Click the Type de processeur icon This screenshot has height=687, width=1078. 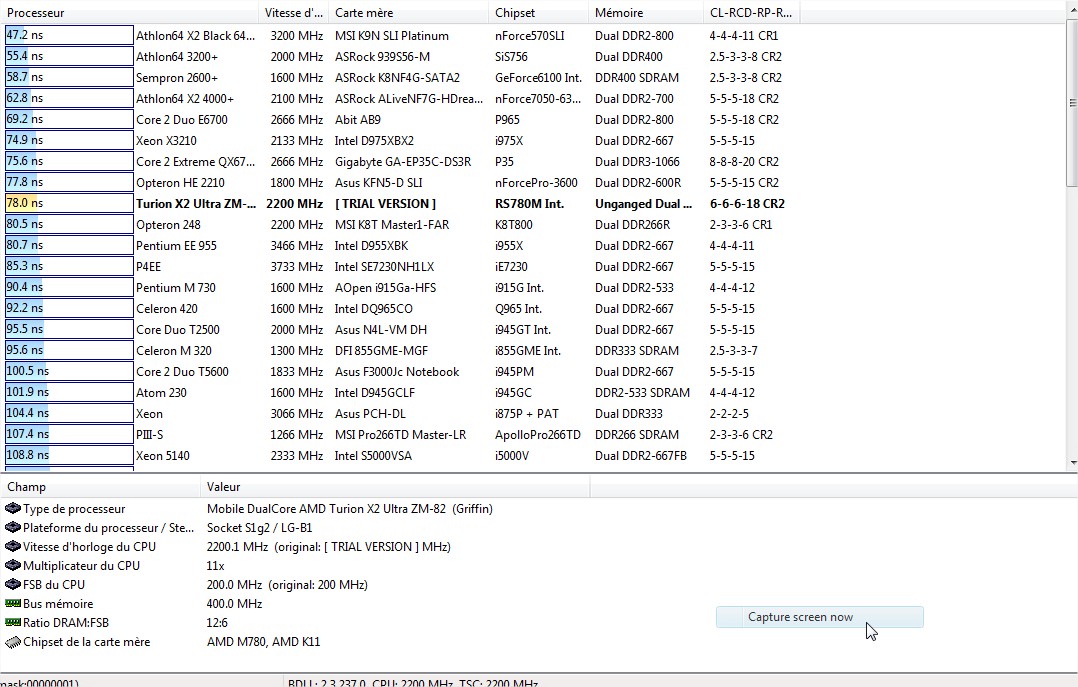pos(12,509)
